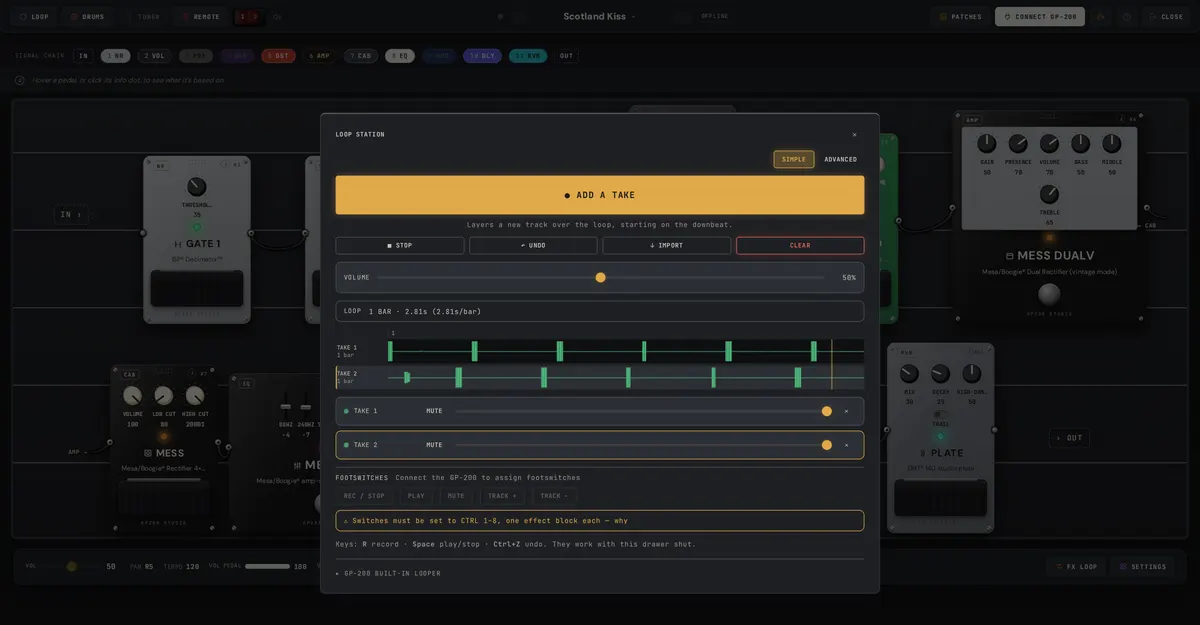
Task: Click the Take 2 green status dot
Action: (346, 445)
